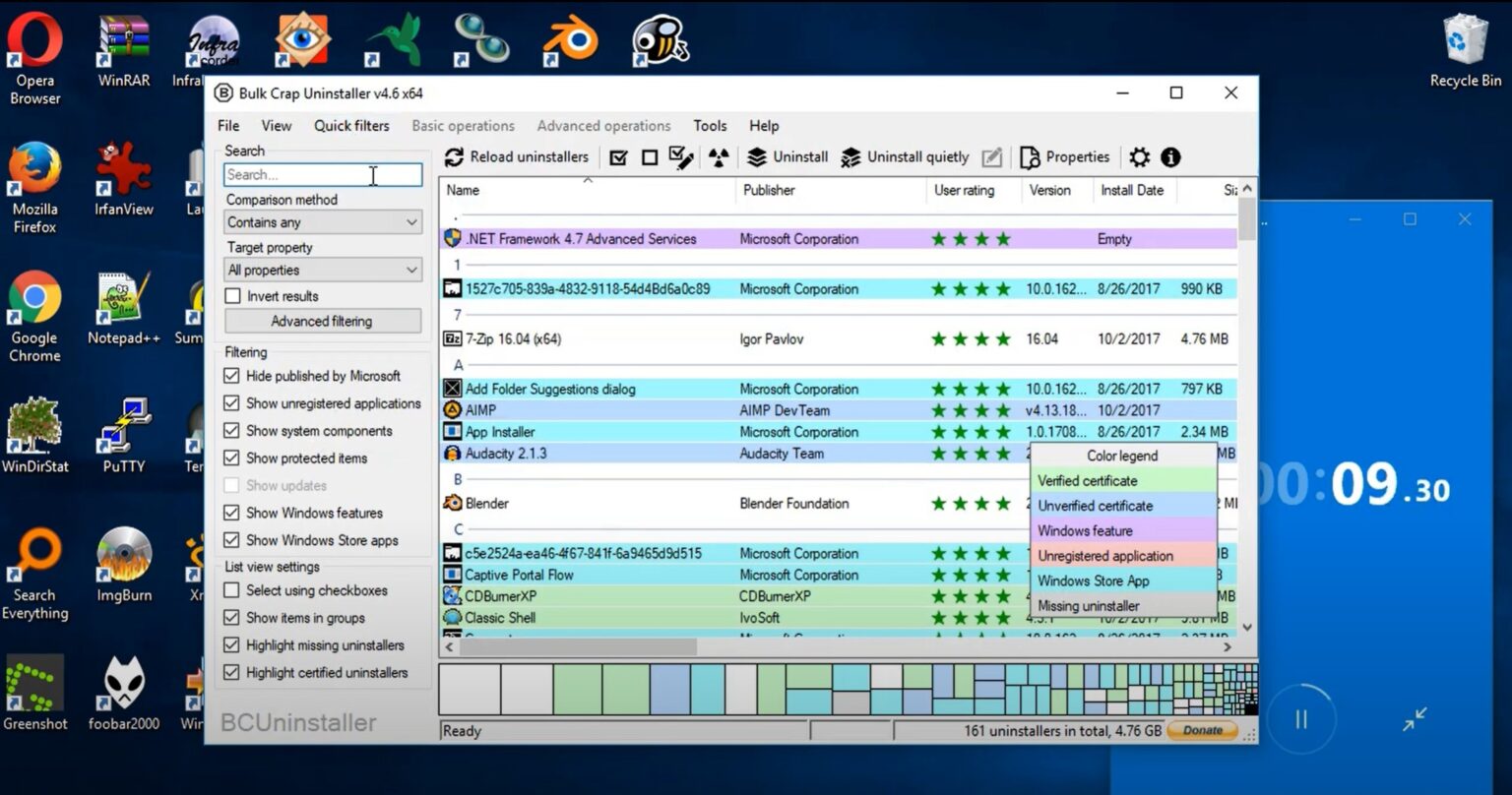Open the Tools menu
Image resolution: width=1512 pixels, height=795 pixels.
(710, 126)
